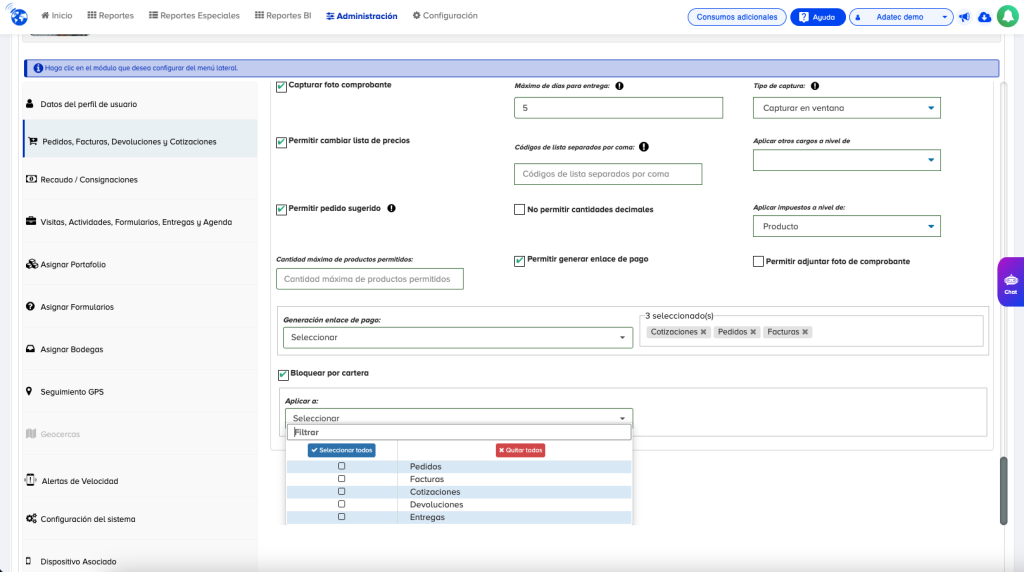Open Reportes BI menu
1024x572 pixels.
point(283,16)
